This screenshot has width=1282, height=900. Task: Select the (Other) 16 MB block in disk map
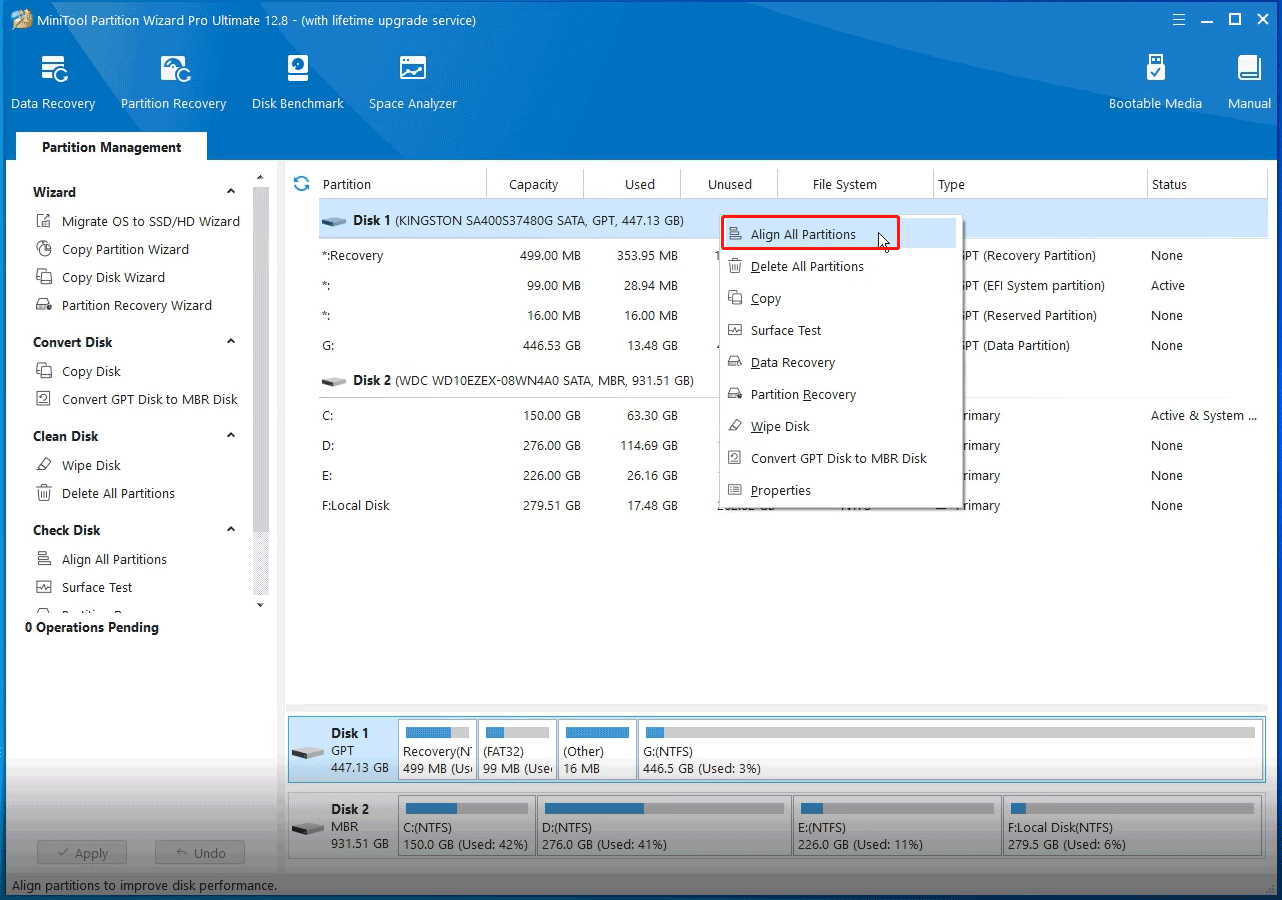tap(597, 750)
